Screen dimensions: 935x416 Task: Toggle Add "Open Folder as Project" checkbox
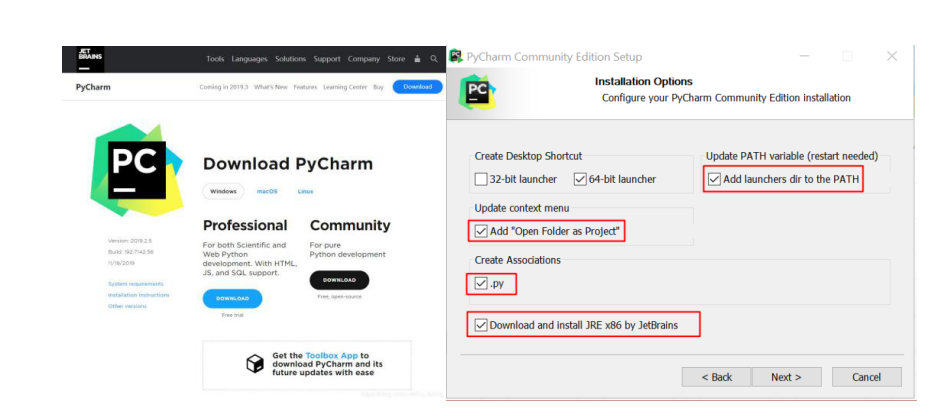coord(481,231)
